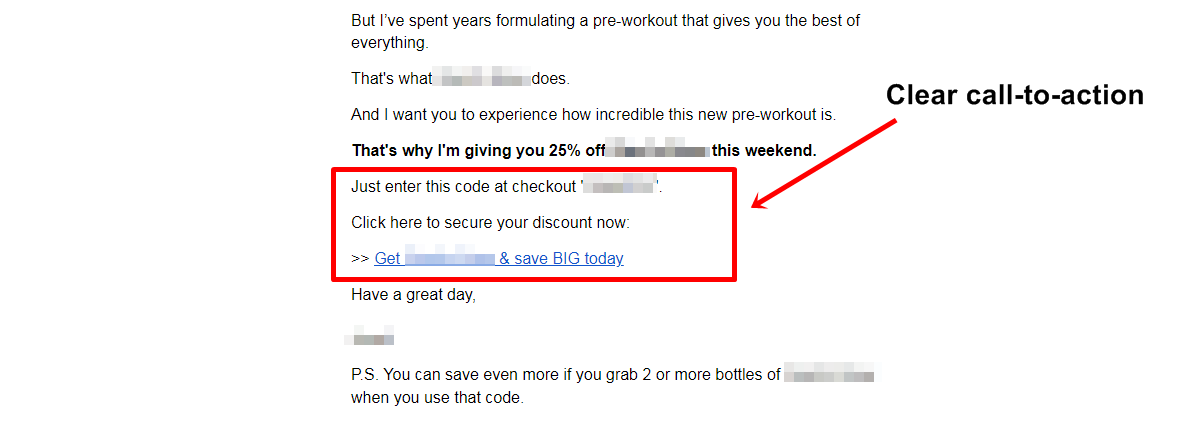Click the blurred product name in P.S. line

(x=829, y=375)
